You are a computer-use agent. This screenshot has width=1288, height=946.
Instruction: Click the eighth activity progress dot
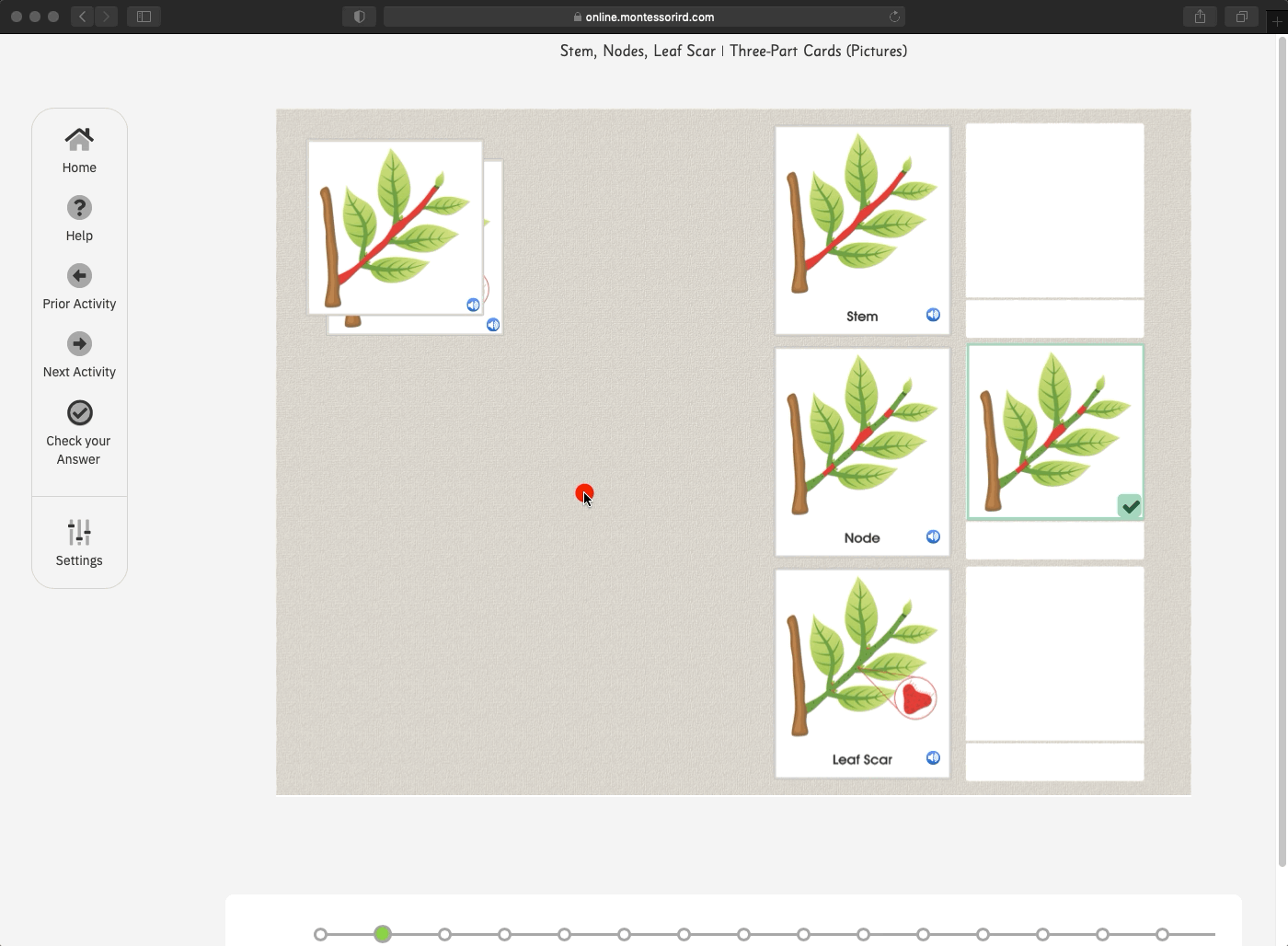tap(743, 934)
